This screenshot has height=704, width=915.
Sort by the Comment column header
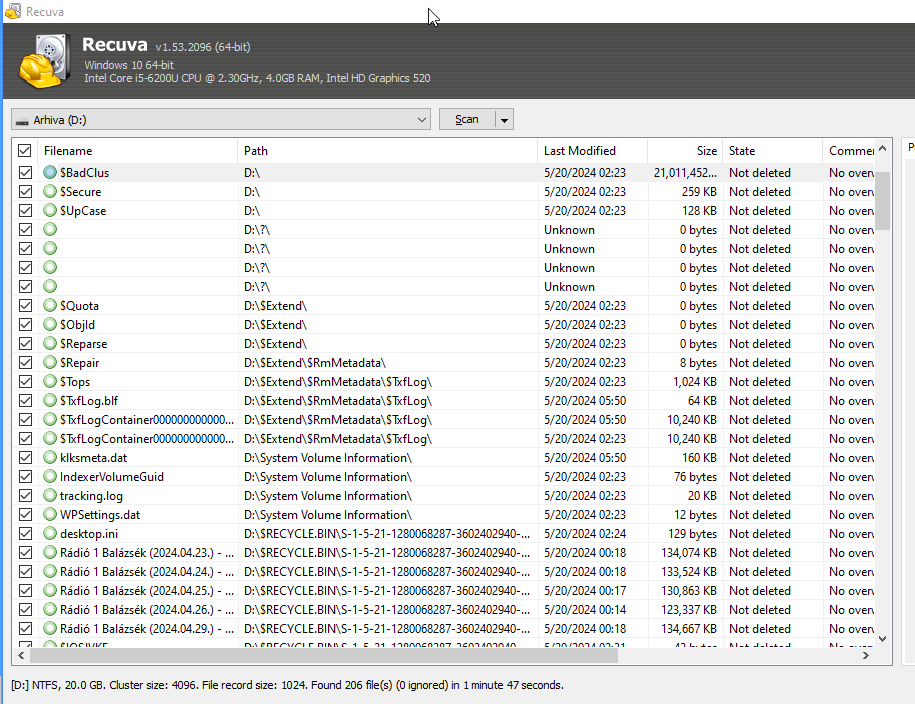[849, 151]
